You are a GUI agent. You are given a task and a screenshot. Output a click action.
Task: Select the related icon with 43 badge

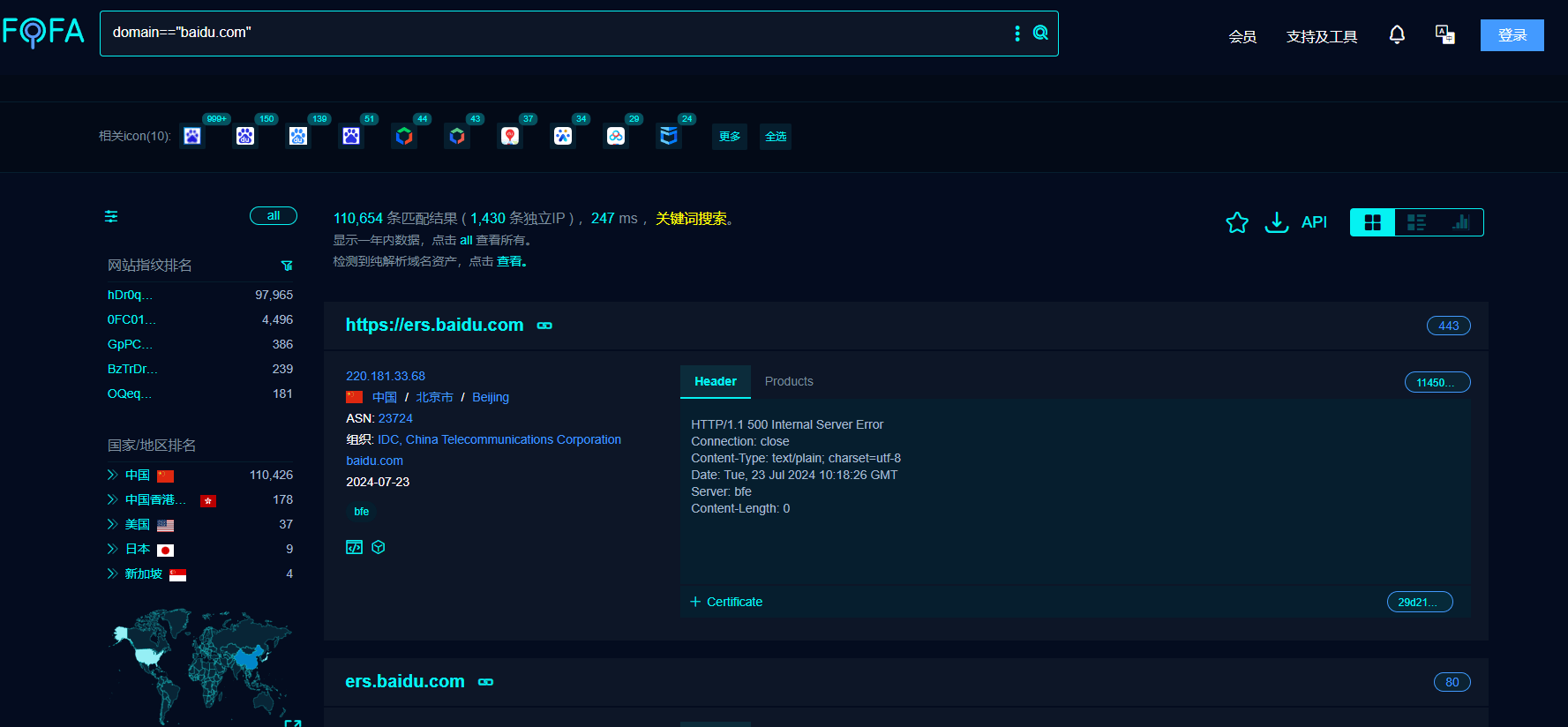coord(457,136)
